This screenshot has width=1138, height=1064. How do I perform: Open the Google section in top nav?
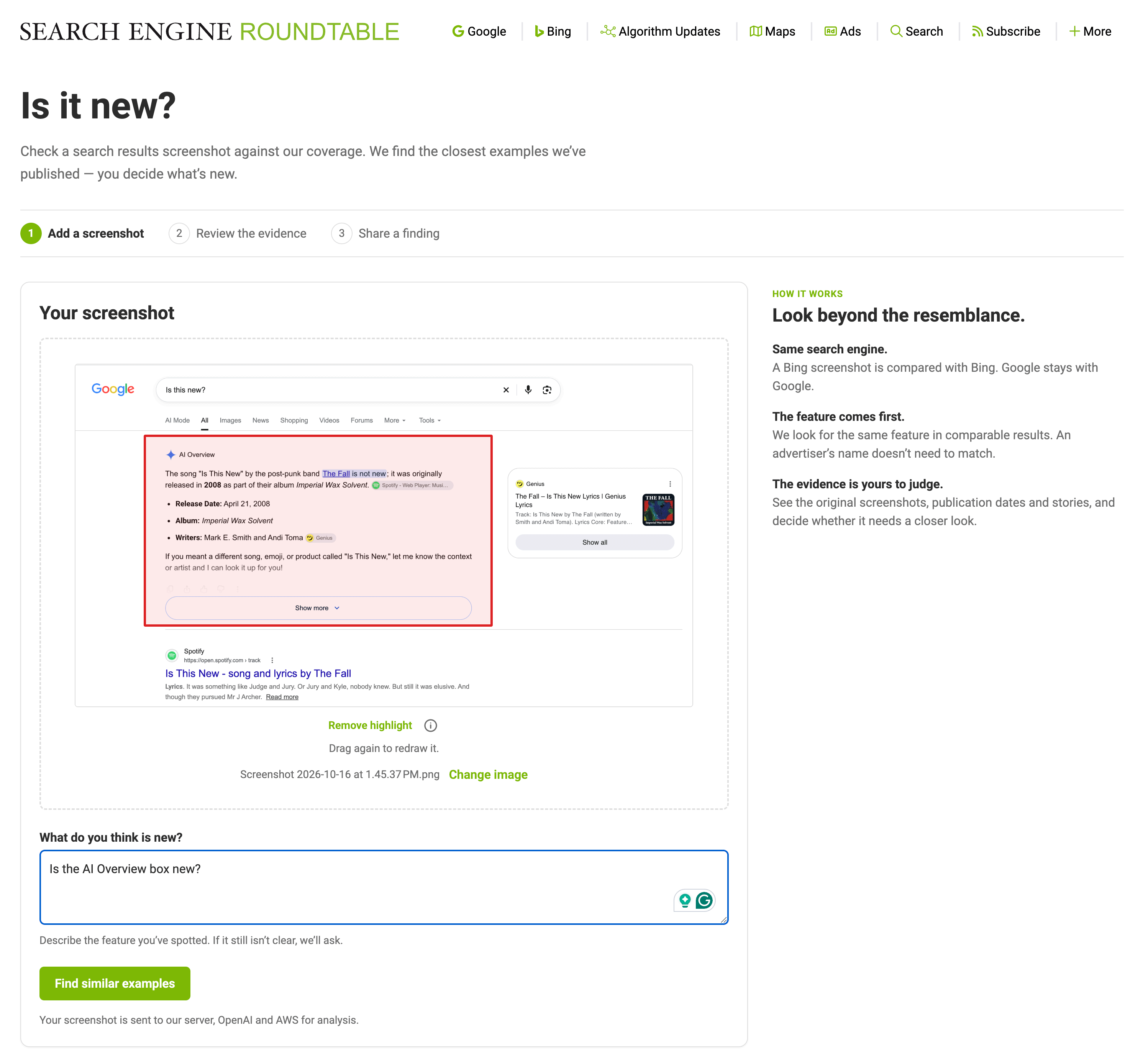pos(479,31)
